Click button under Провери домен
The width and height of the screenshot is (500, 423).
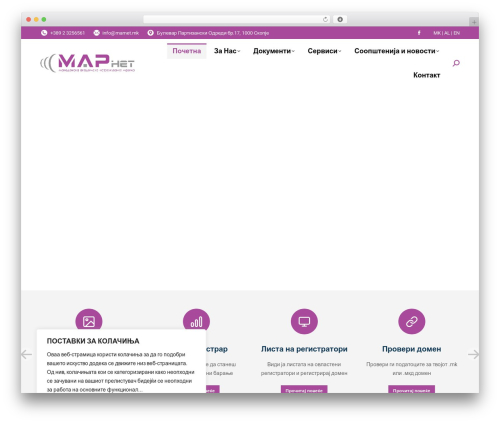[411, 389]
